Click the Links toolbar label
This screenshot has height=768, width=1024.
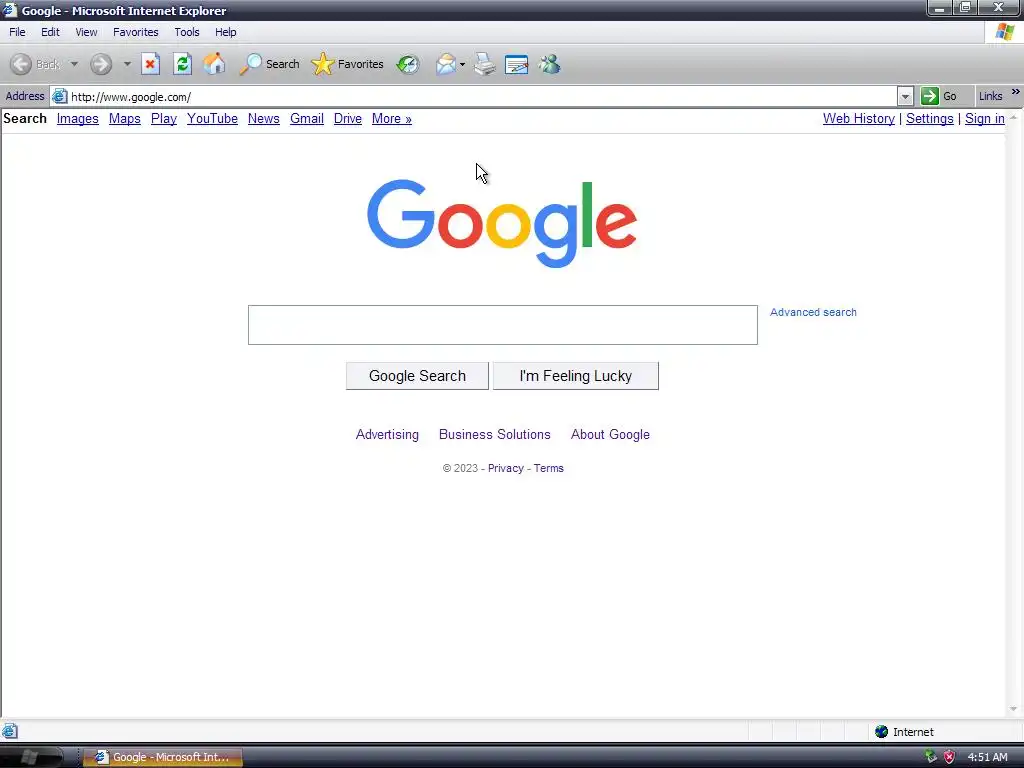(990, 96)
